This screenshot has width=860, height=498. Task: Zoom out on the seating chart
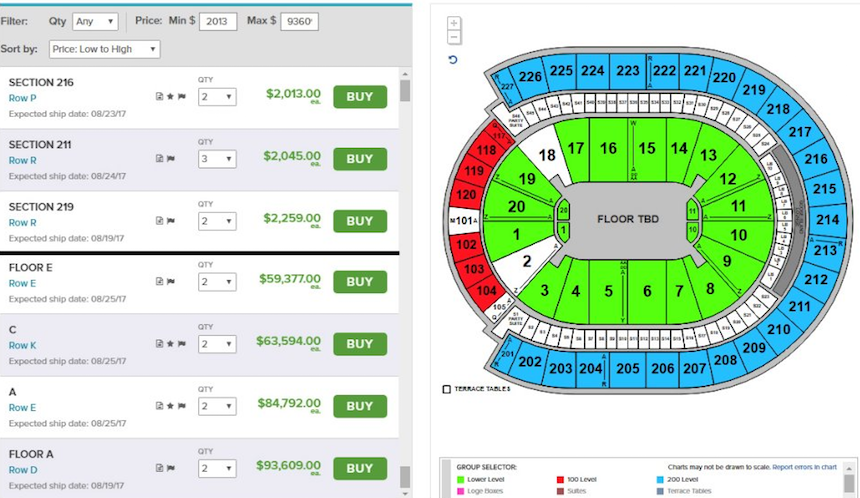tap(455, 37)
